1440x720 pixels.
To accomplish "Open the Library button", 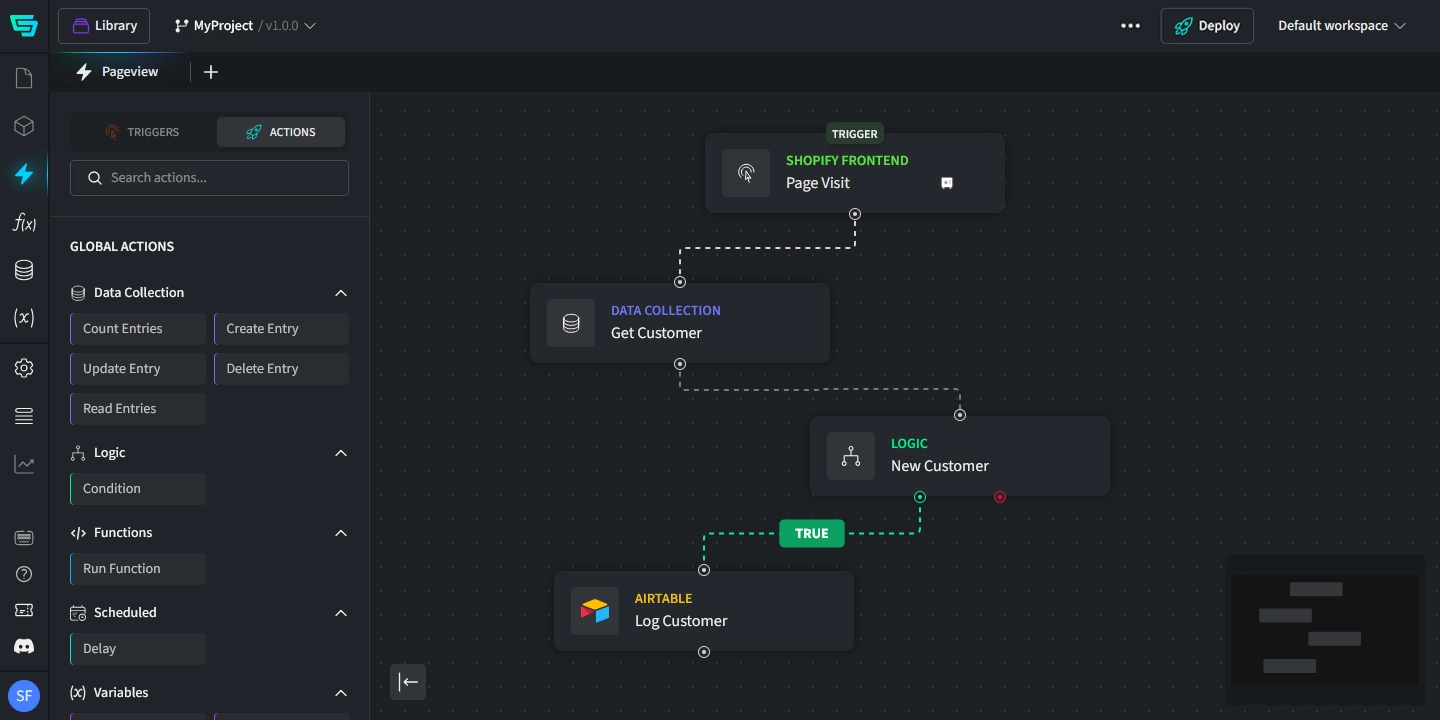I will (104, 26).
